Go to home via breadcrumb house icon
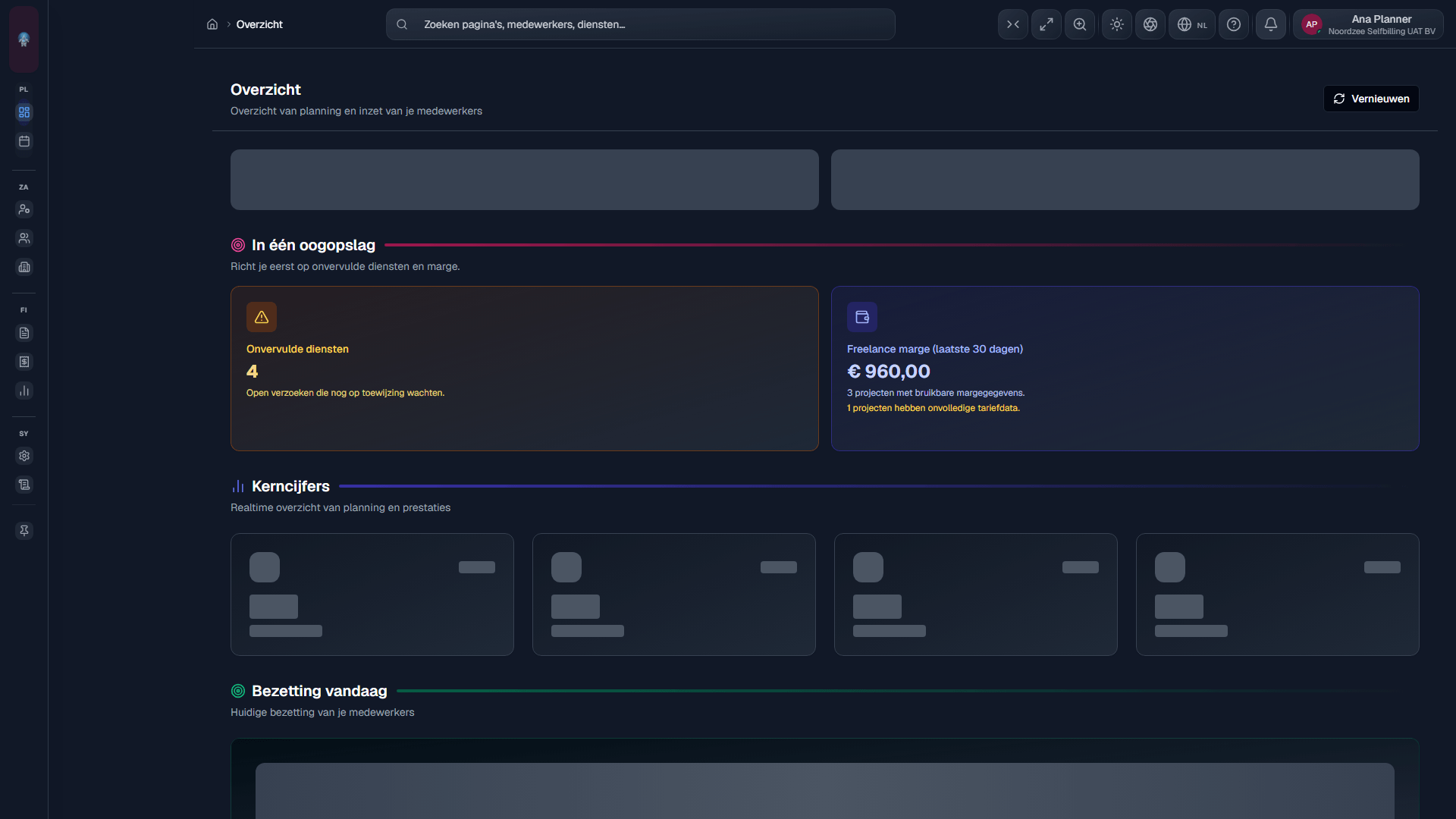The image size is (1456, 819). pyautogui.click(x=212, y=24)
